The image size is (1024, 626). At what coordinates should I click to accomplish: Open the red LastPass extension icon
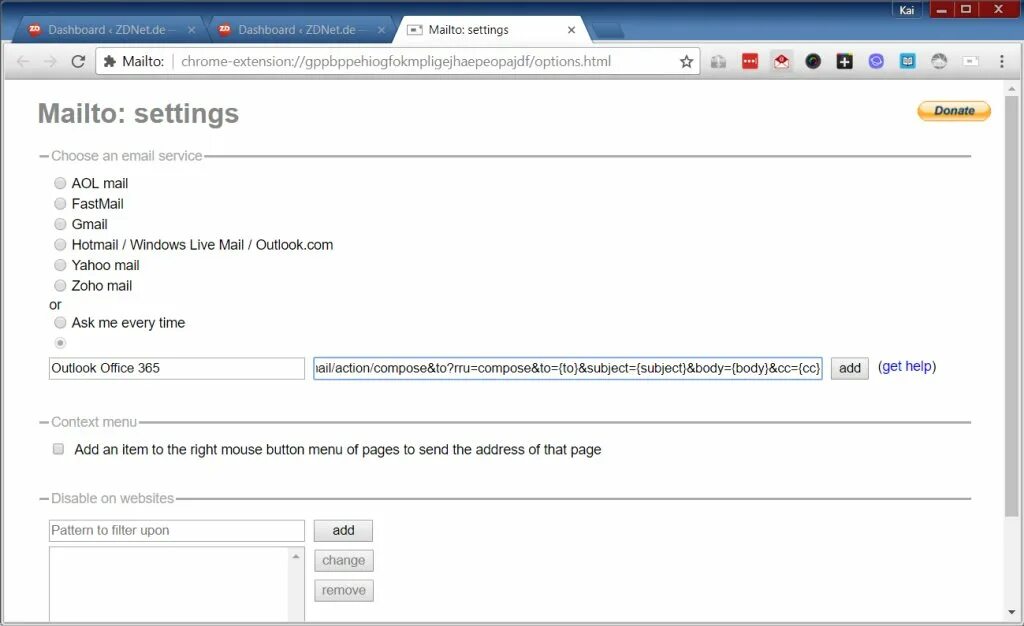point(750,61)
